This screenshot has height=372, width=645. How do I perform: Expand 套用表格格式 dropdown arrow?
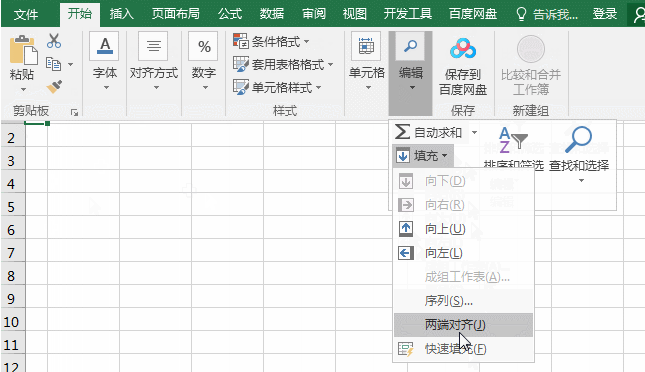pyautogui.click(x=330, y=64)
